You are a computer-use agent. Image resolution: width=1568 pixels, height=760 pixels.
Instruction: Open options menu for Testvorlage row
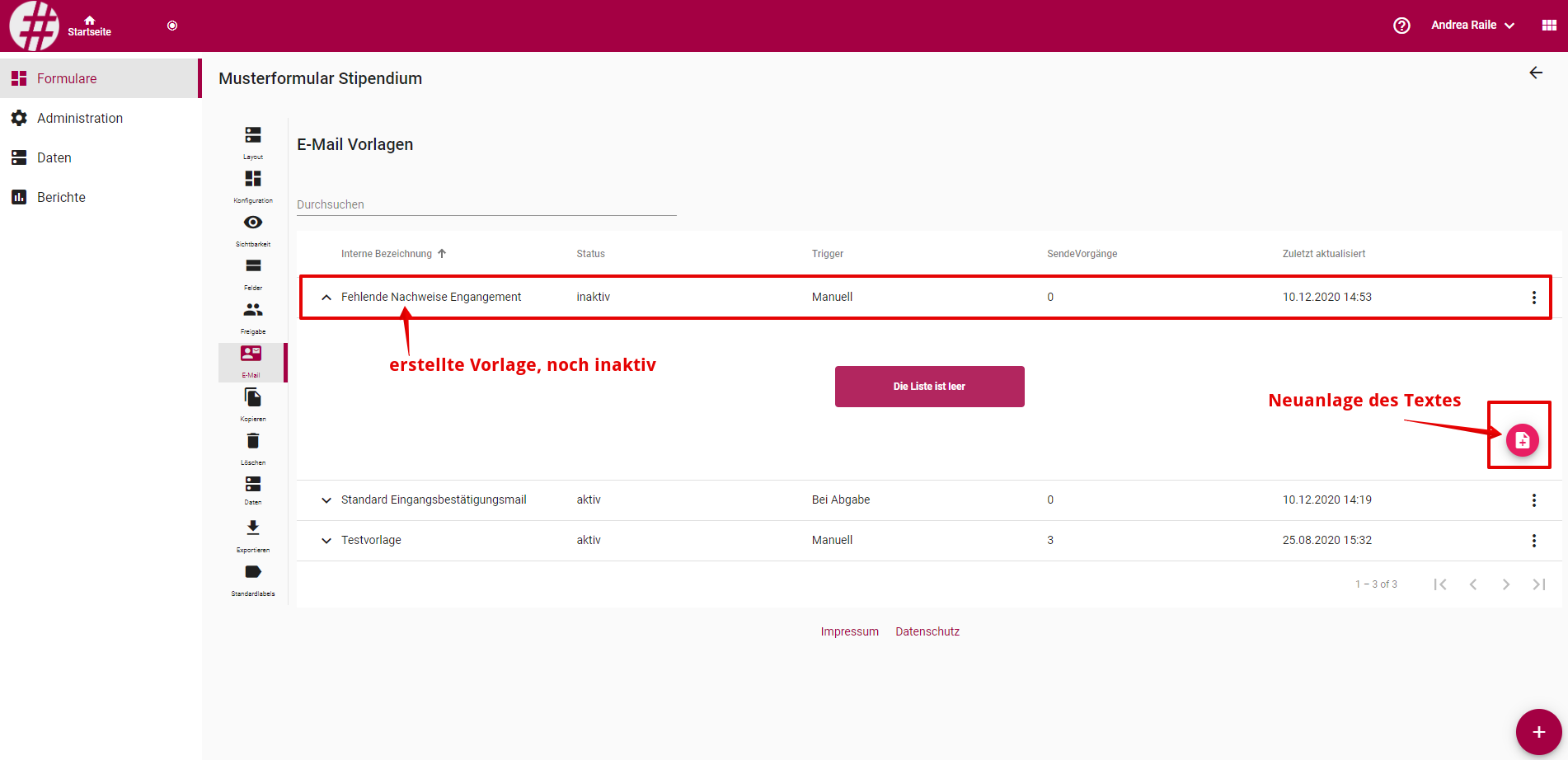(1533, 541)
